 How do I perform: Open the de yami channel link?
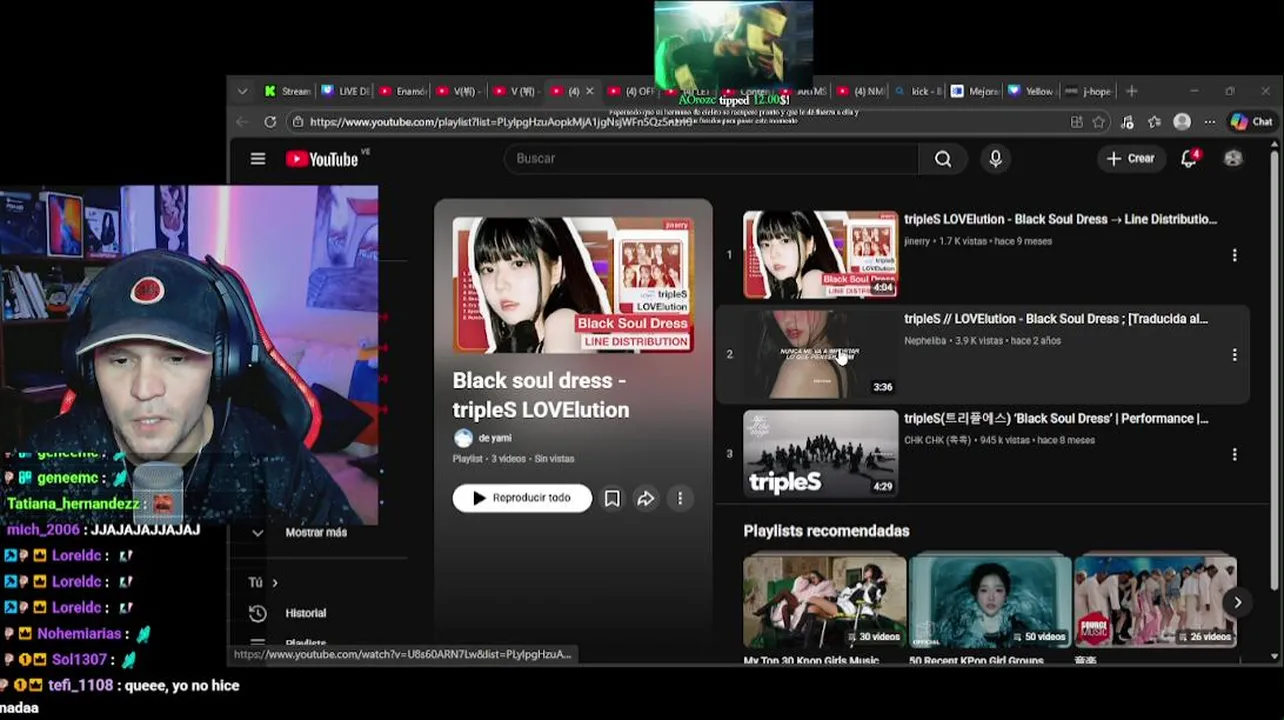[495, 438]
